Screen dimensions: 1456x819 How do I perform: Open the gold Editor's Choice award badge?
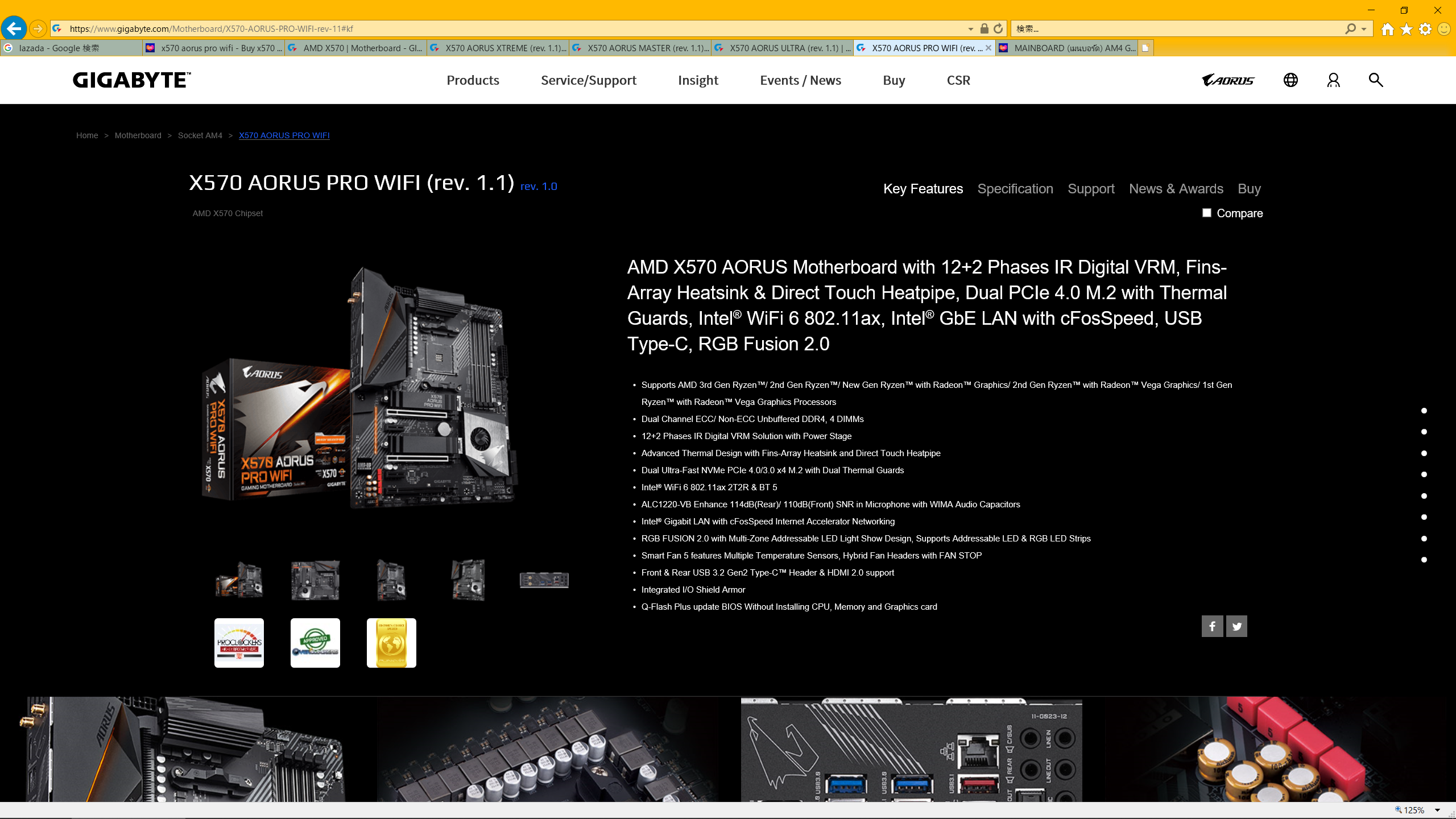click(x=392, y=643)
